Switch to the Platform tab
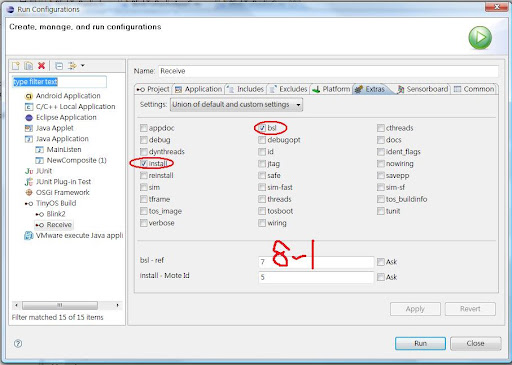The height and width of the screenshot is (365, 512). (x=331, y=89)
